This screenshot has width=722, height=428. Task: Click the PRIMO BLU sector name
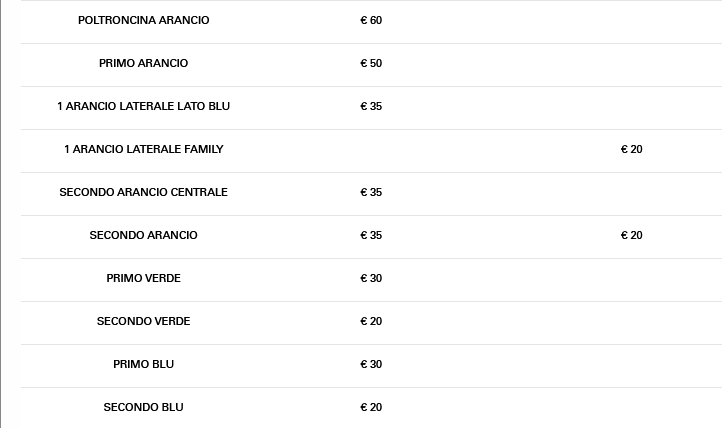pyautogui.click(x=143, y=364)
